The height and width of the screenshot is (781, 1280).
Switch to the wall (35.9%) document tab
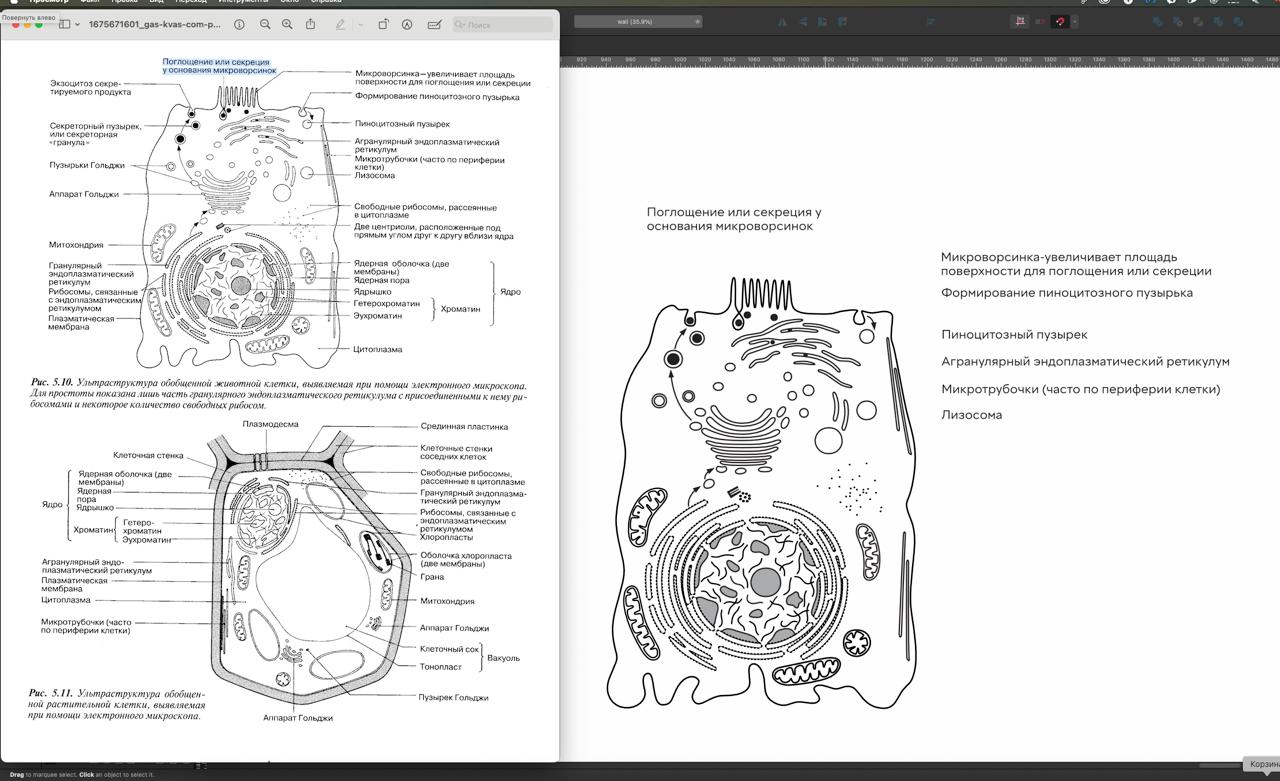click(637, 21)
